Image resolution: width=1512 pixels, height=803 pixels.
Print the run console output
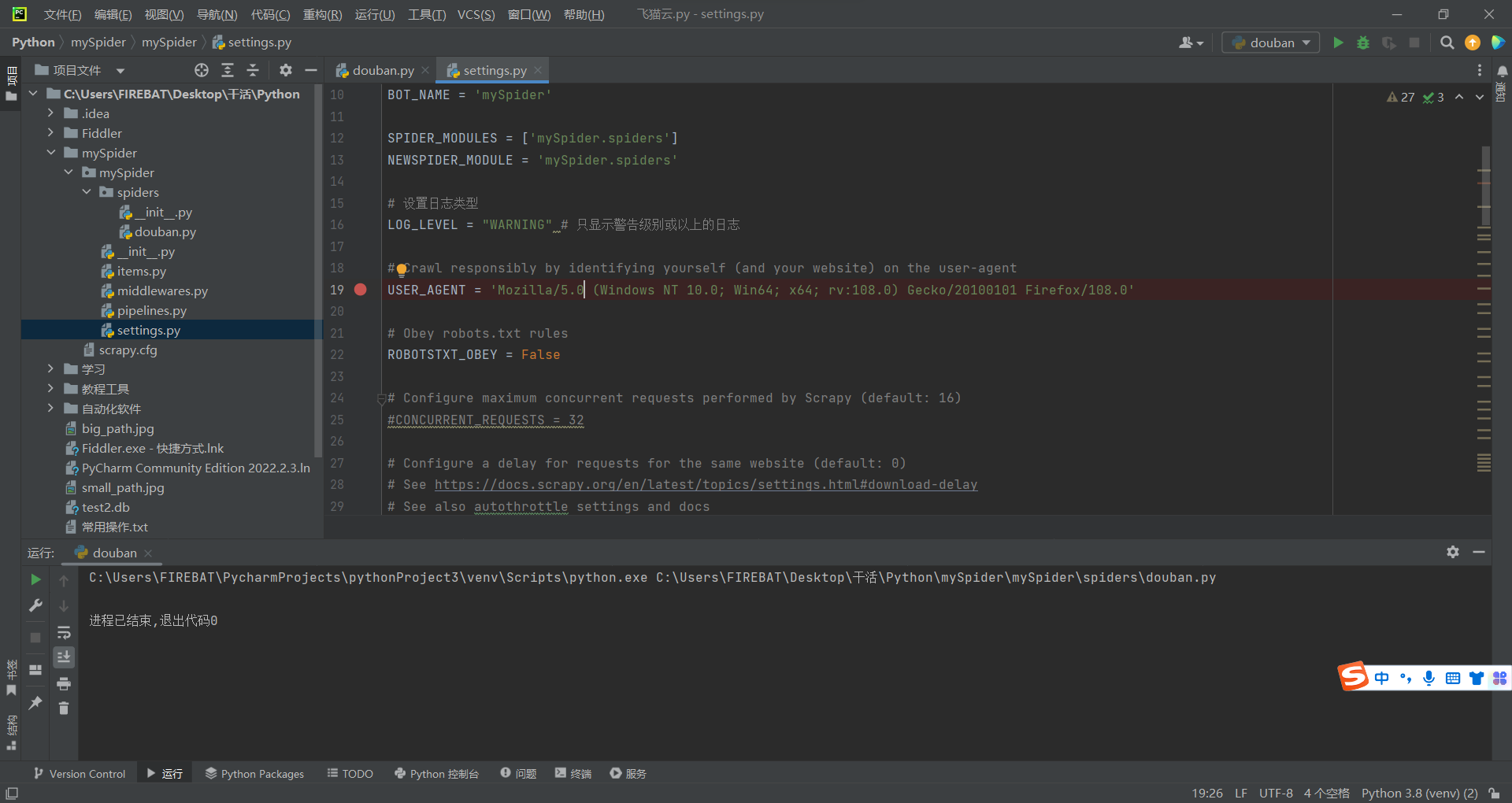tap(64, 683)
